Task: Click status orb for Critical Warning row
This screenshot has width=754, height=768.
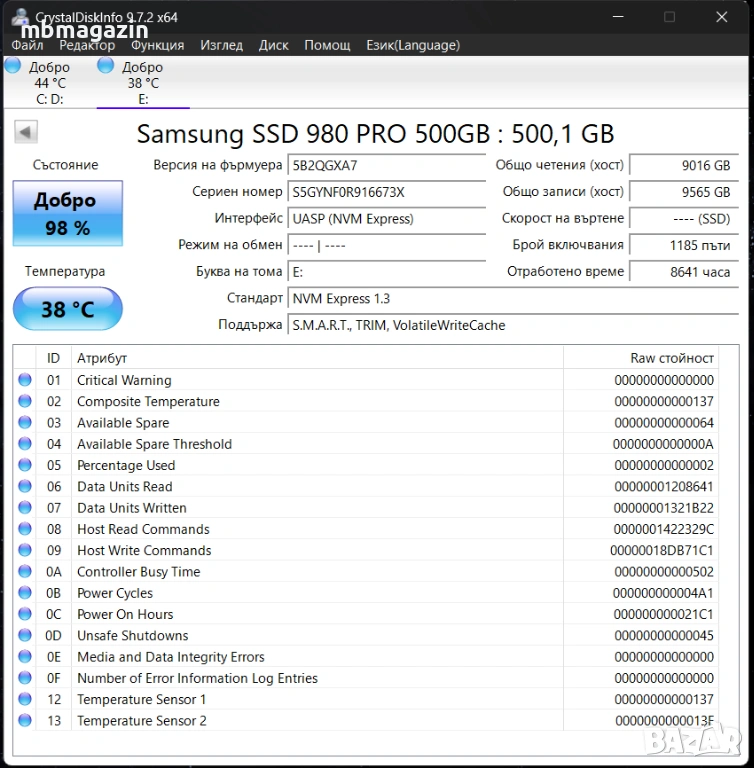Action: click(x=25, y=380)
